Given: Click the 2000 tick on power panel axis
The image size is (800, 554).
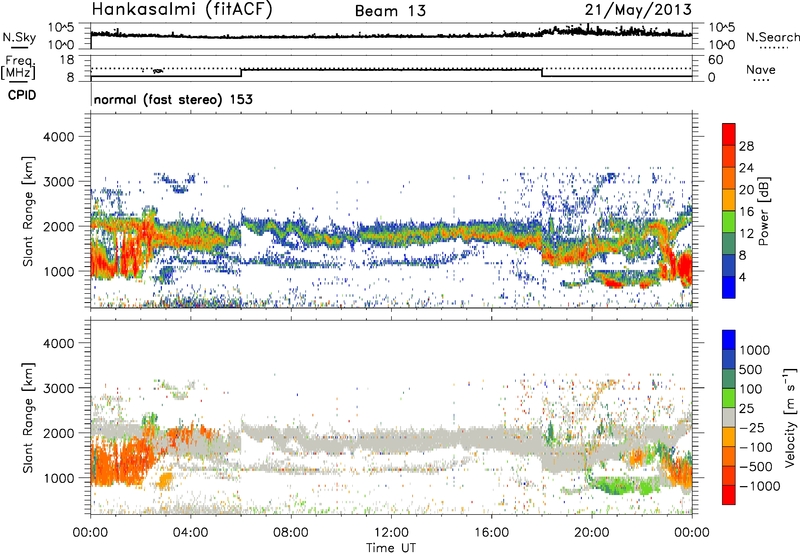Looking at the screenshot, I should coord(58,226).
